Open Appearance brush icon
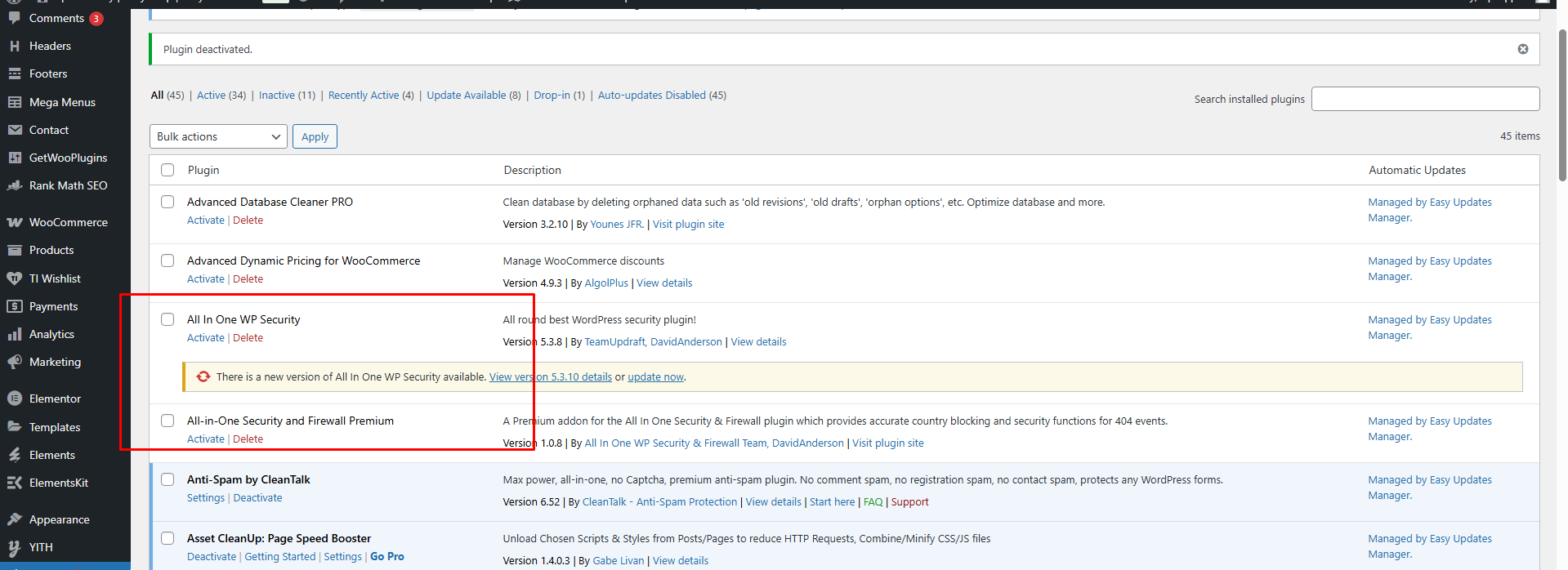 tap(15, 519)
